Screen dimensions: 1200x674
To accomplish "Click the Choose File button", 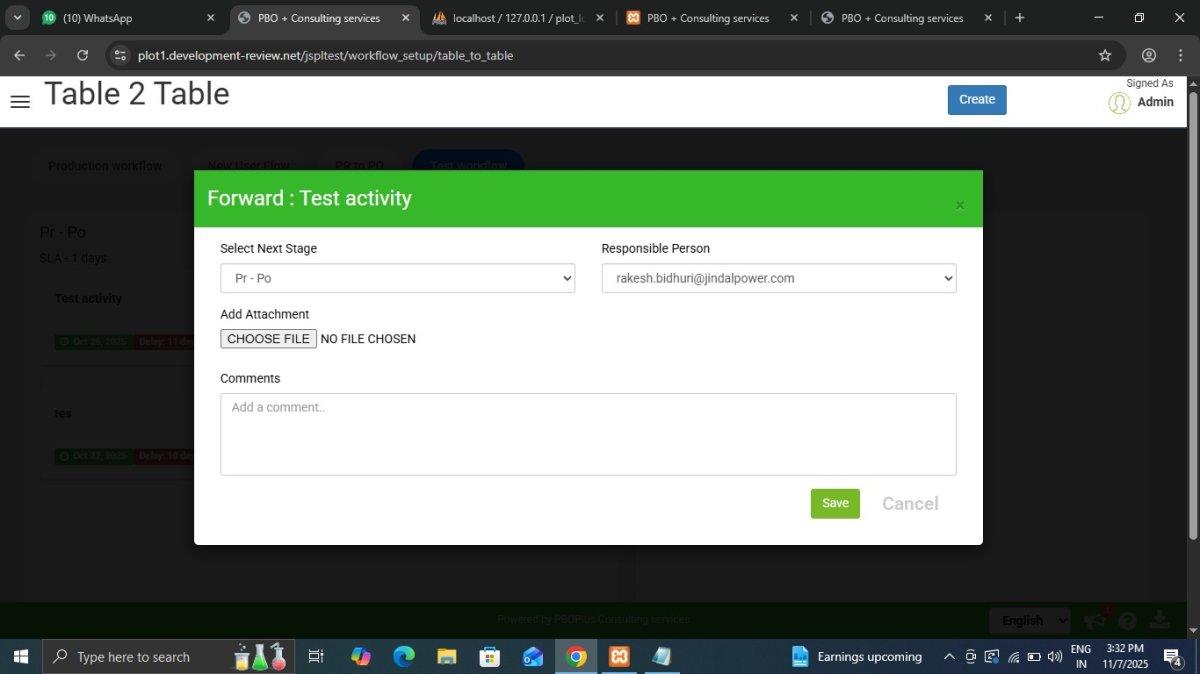I will coord(268,339).
